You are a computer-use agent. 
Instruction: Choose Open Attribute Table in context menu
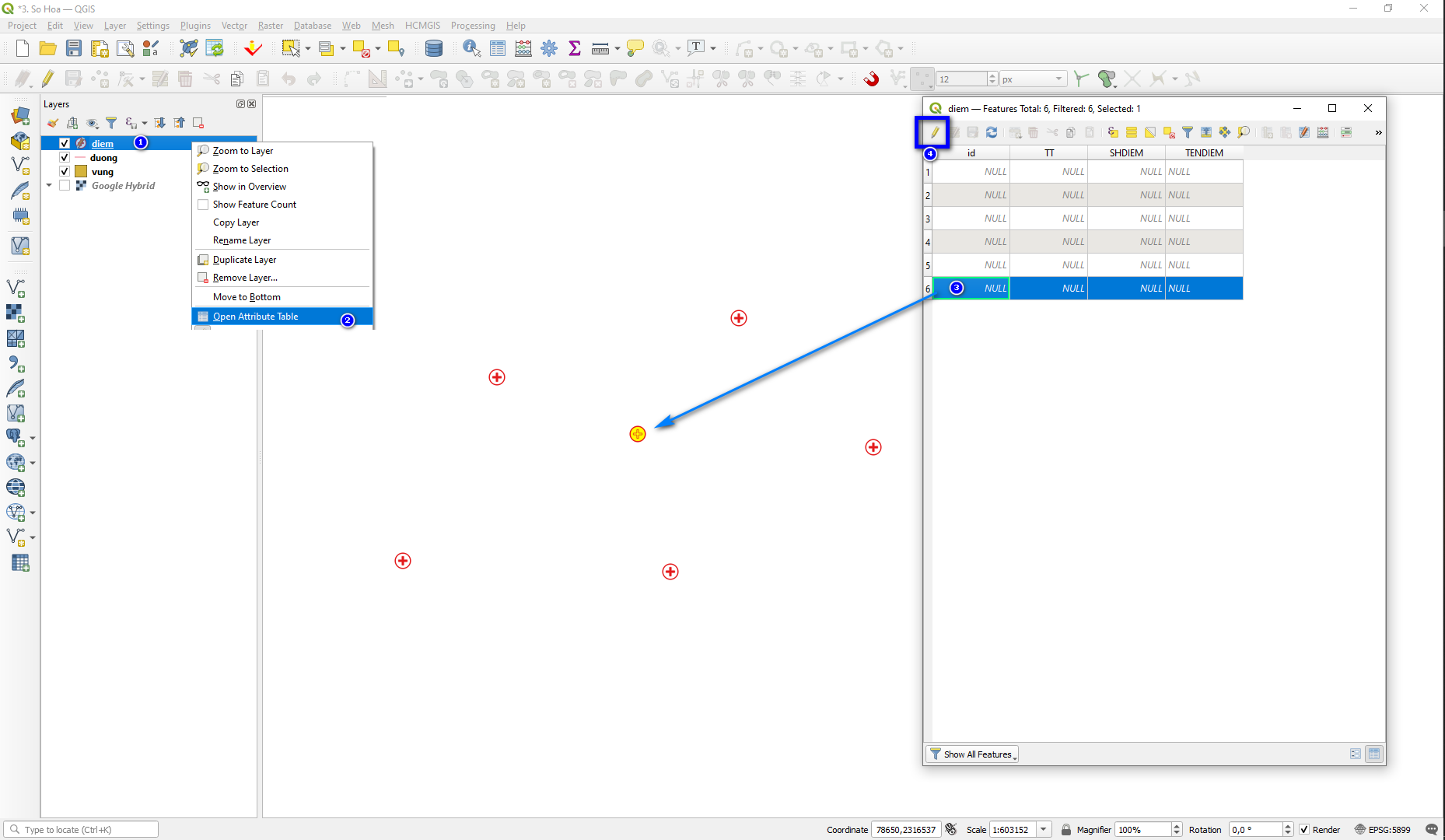282,317
